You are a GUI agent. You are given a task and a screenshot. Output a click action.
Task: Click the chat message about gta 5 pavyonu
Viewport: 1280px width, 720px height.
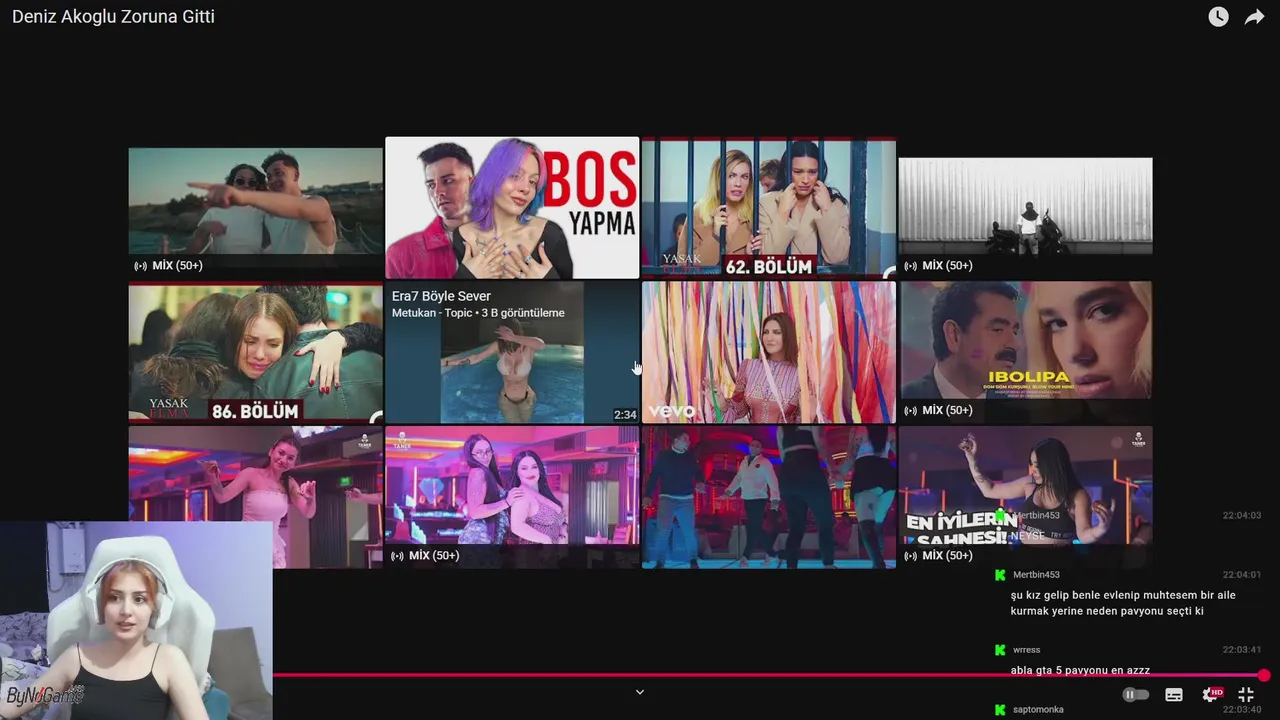[x=1080, y=670]
